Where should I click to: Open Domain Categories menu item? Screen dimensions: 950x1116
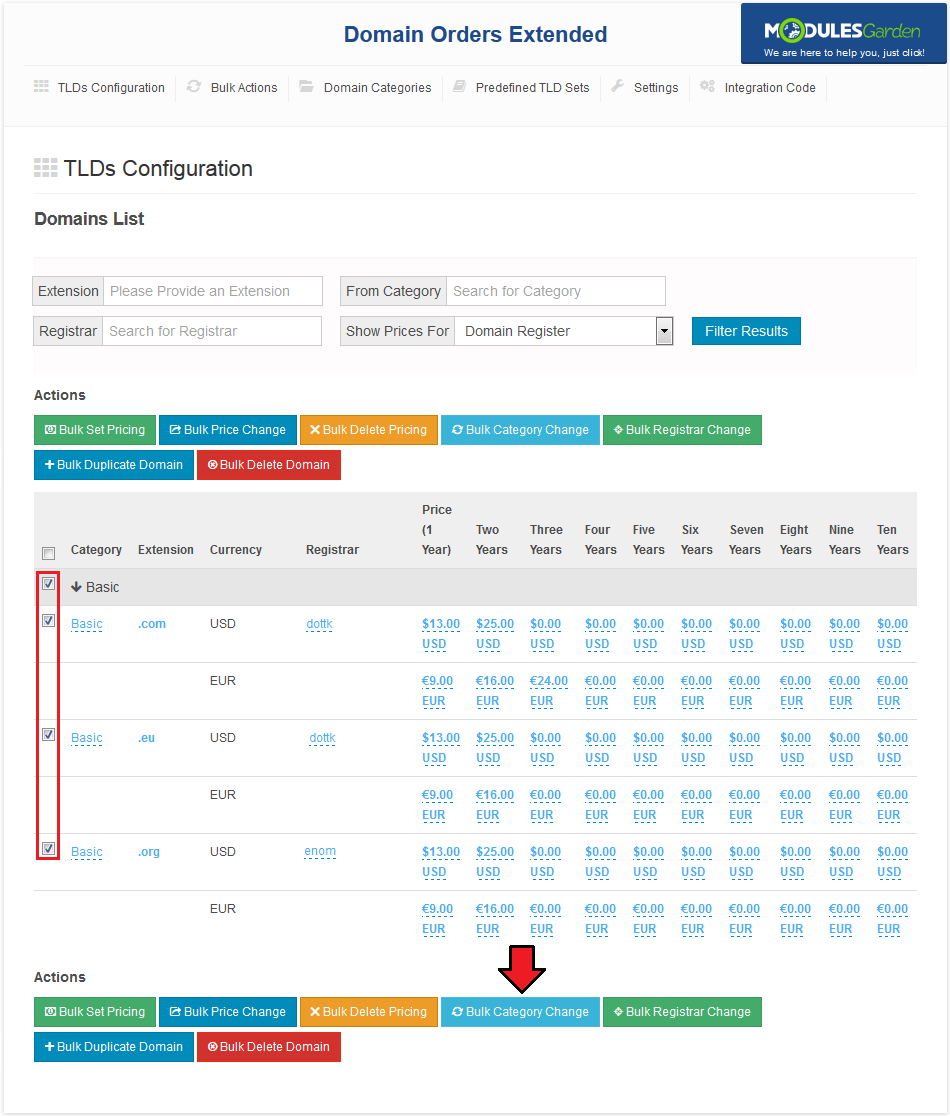(377, 88)
